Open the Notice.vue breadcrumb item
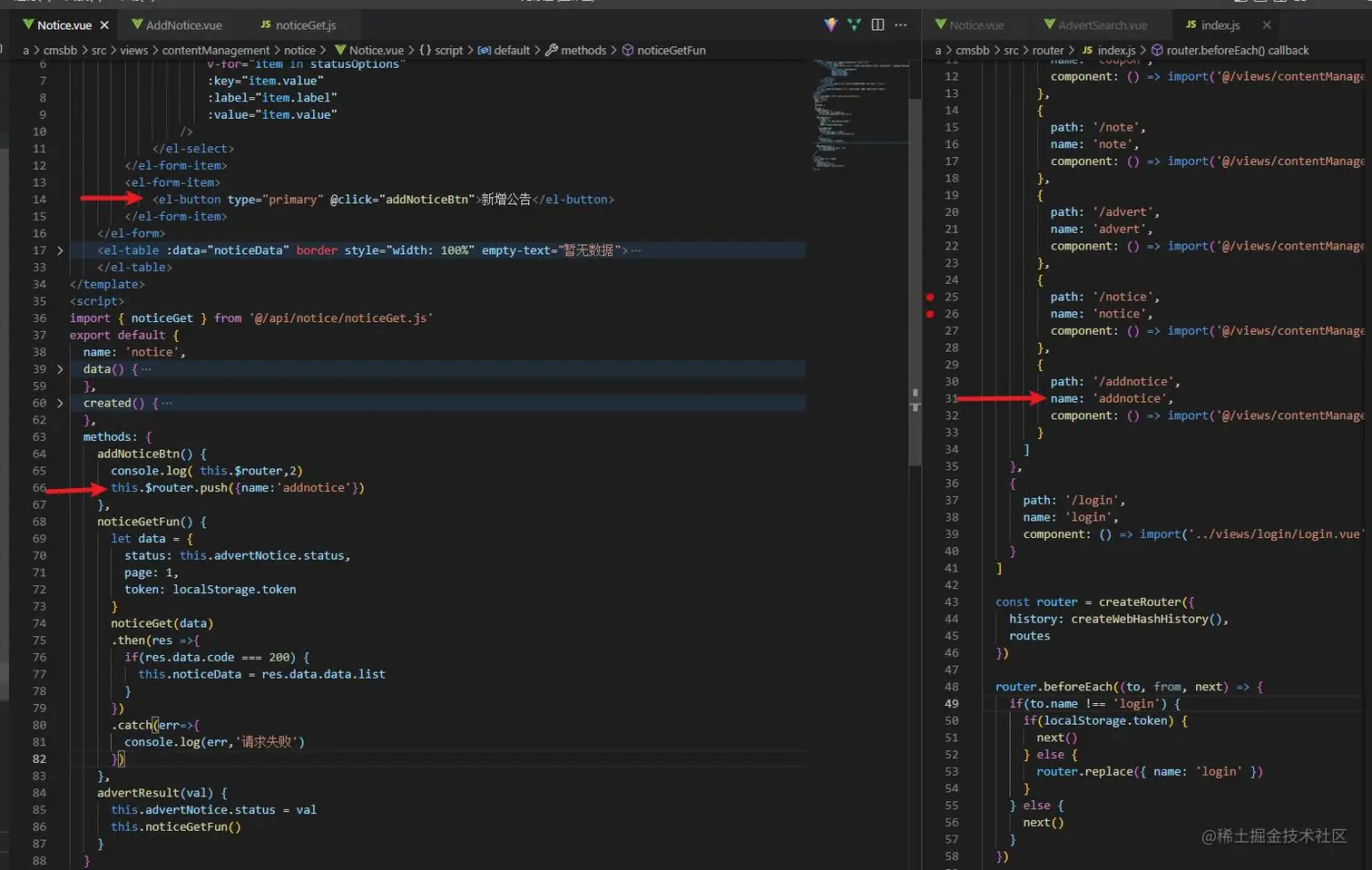This screenshot has width=1372, height=870. point(369,50)
